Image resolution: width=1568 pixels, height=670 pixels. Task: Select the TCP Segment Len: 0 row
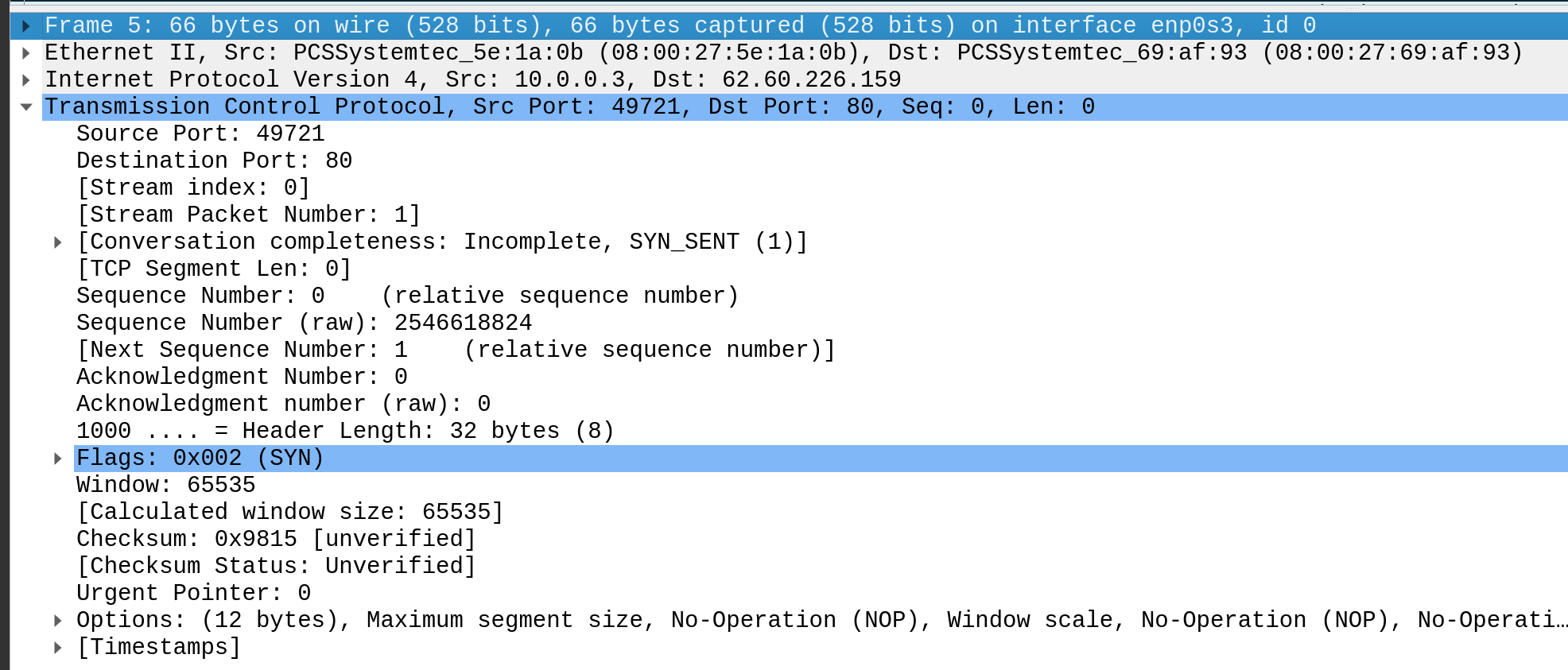coord(213,269)
